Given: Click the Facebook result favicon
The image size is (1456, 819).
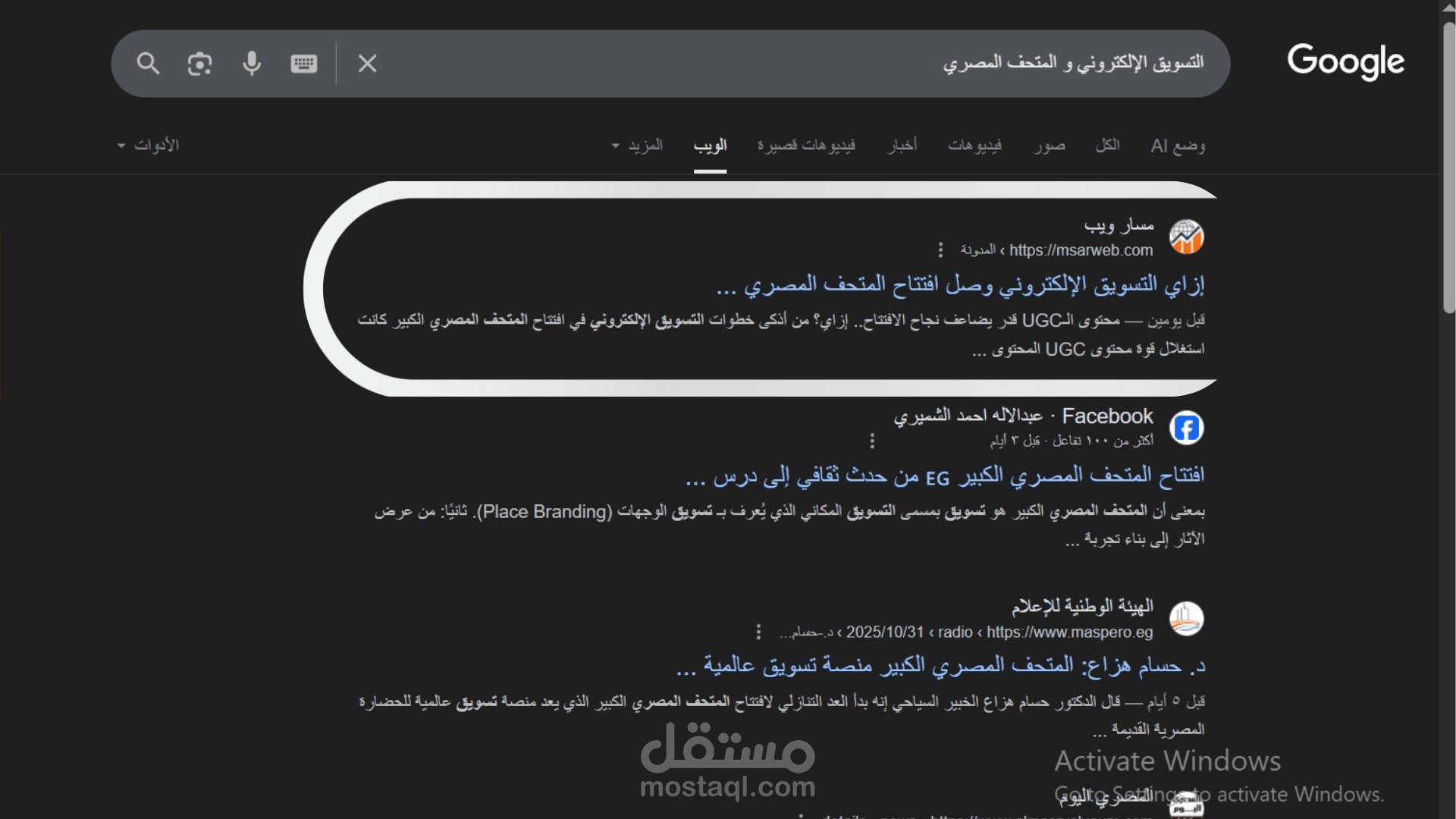Looking at the screenshot, I should tap(1187, 428).
